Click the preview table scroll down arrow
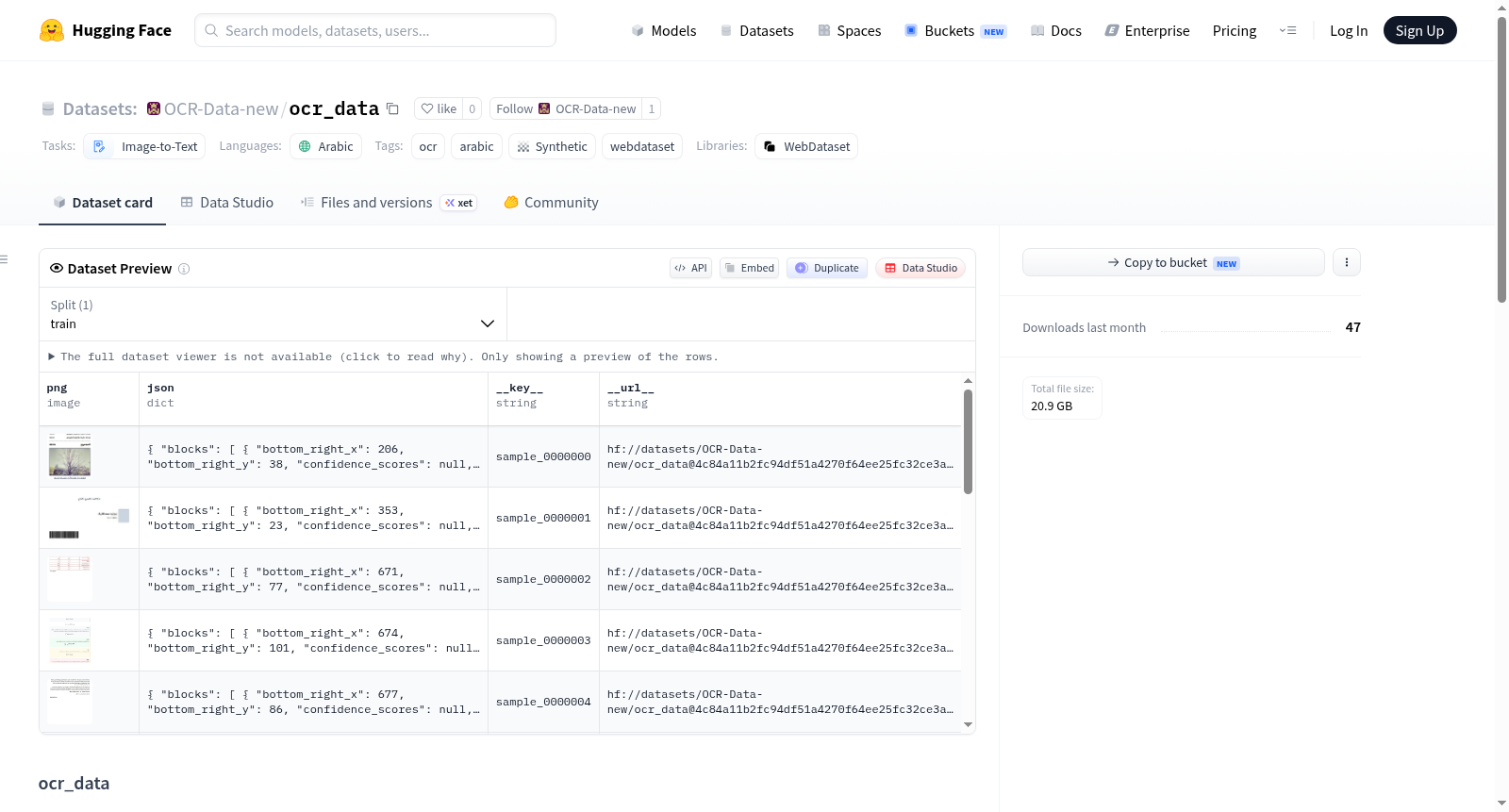The width and height of the screenshot is (1509, 812). (968, 724)
